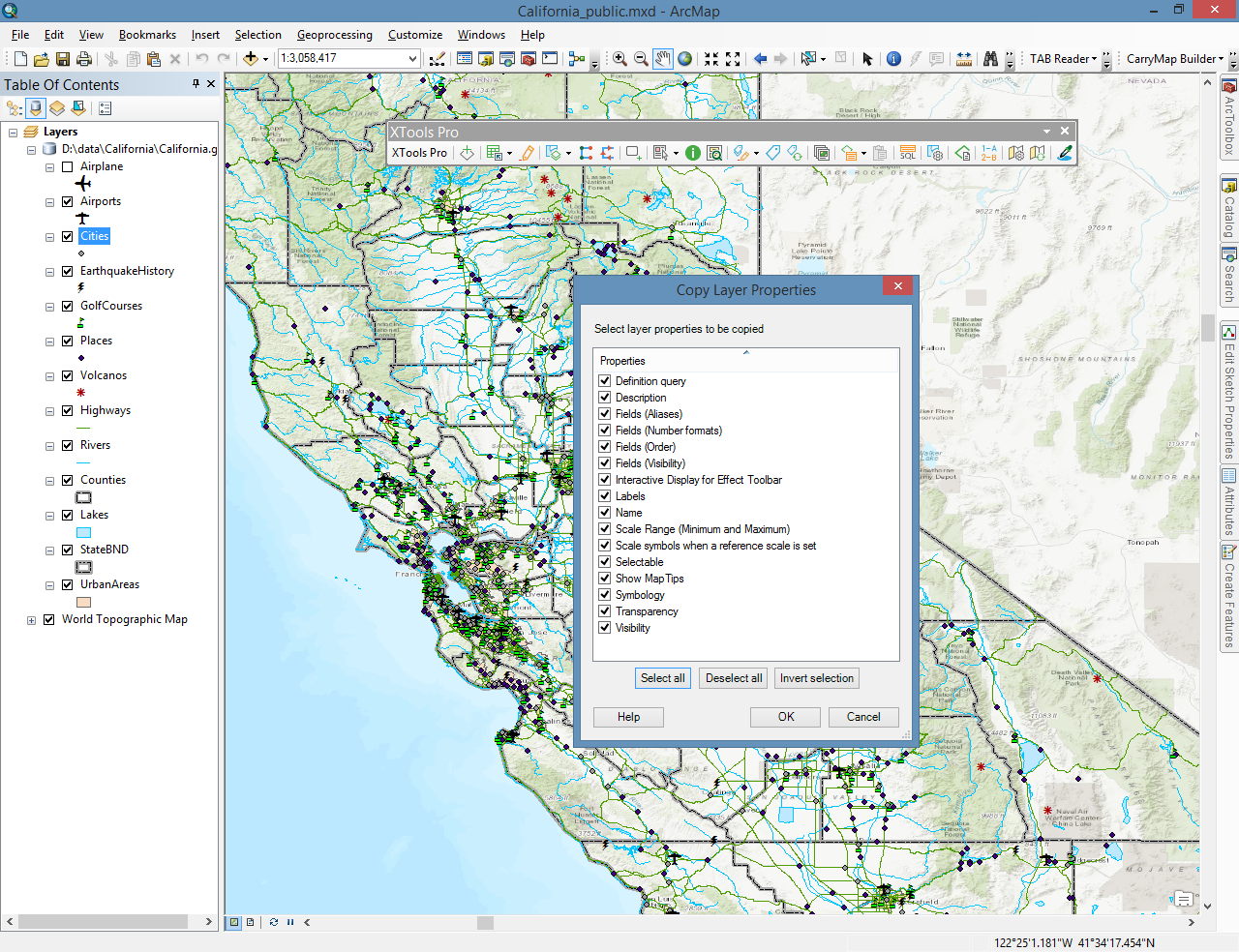This screenshot has width=1239, height=952.
Task: Open the XTools Pro menu label
Action: coord(419,153)
